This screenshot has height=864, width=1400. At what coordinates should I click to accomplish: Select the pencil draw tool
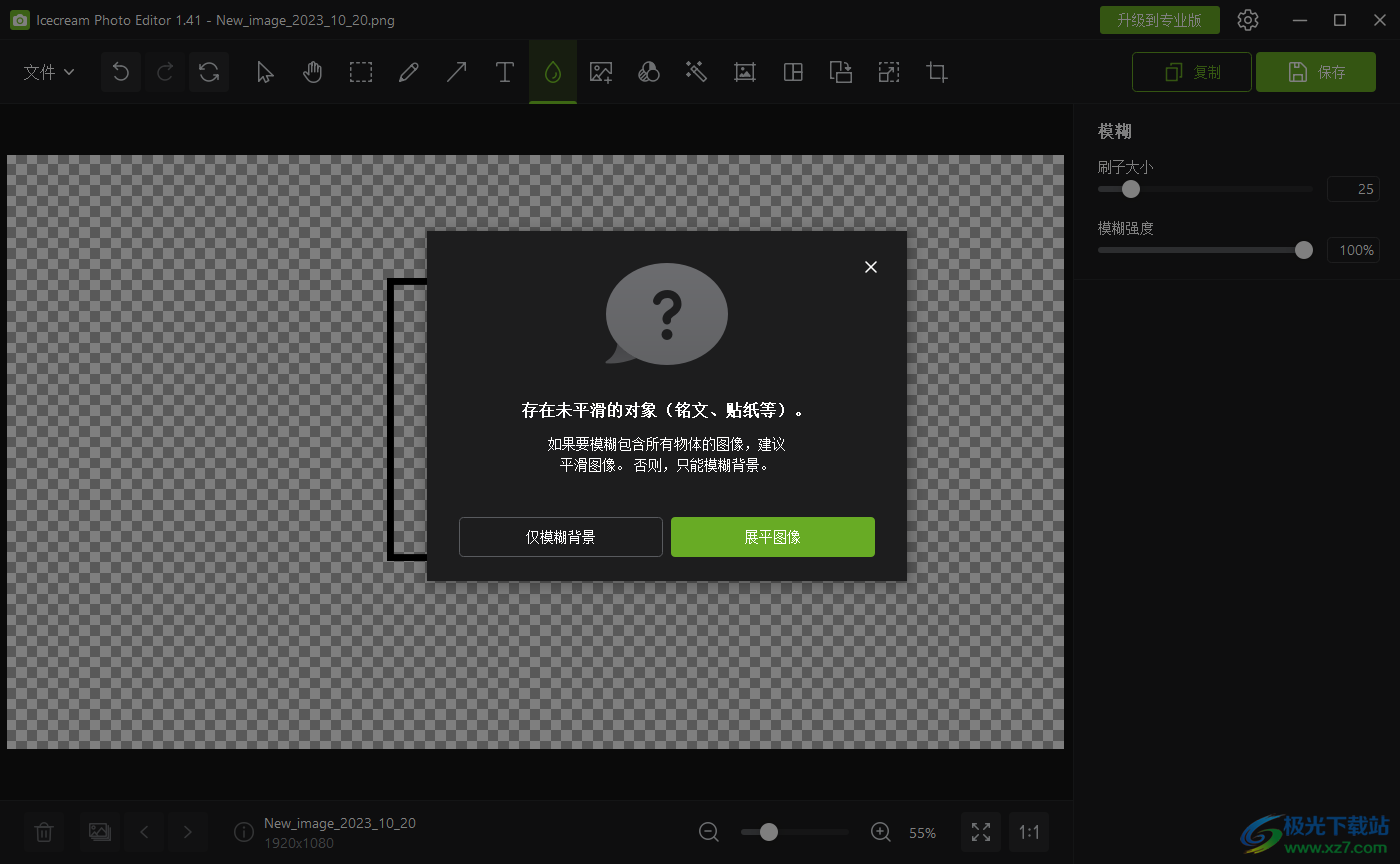click(x=408, y=72)
